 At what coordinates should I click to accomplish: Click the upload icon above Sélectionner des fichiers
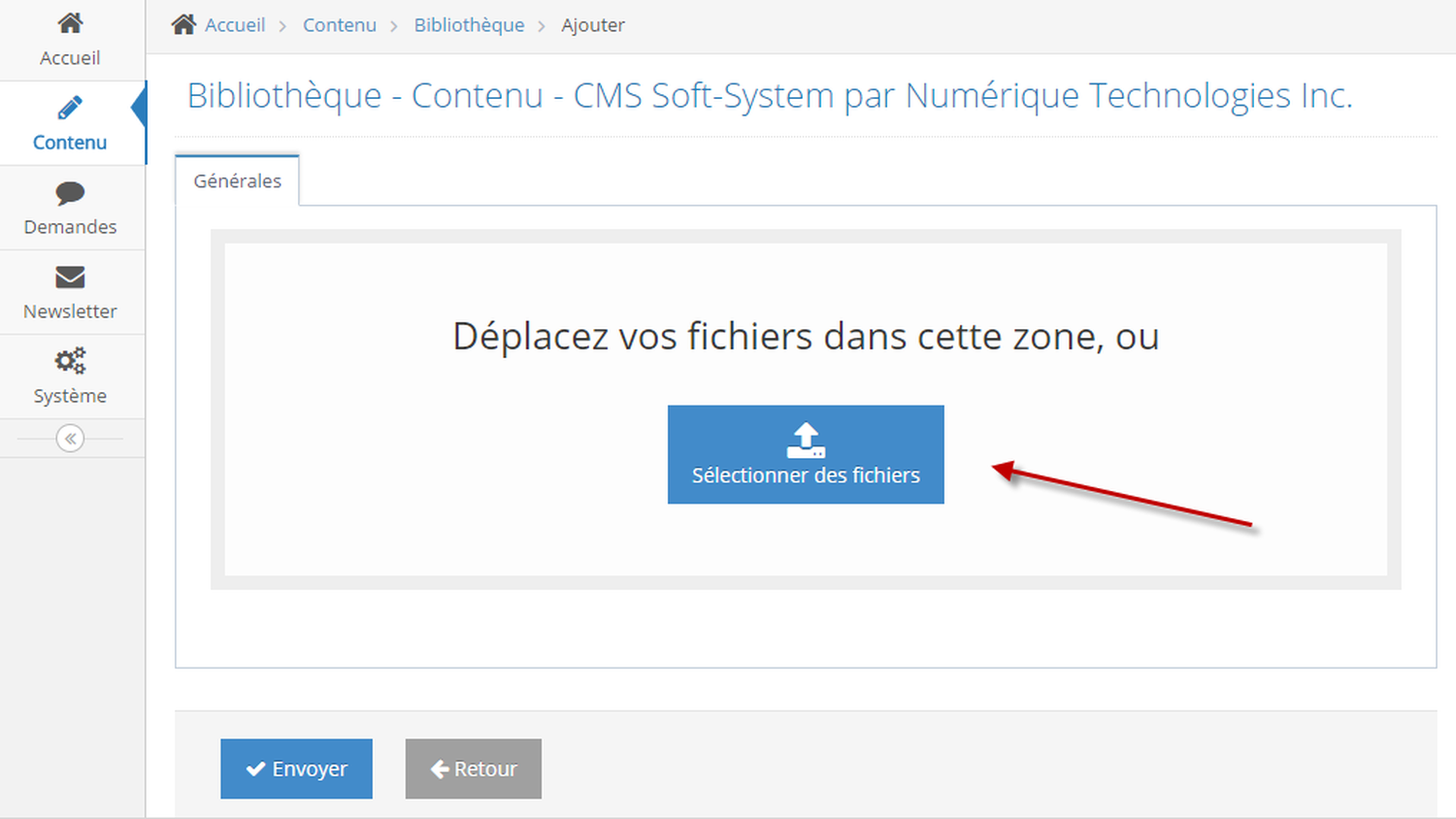click(806, 440)
